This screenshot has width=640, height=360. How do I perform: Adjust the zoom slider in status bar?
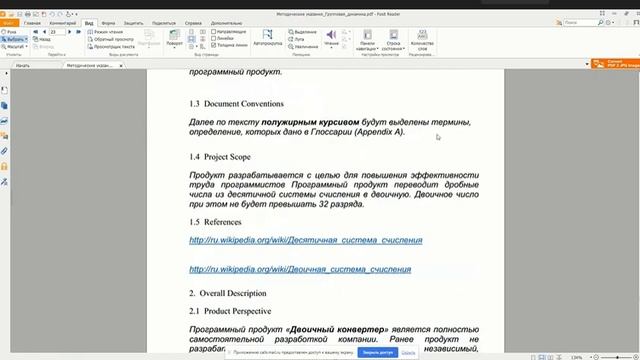[x=617, y=358]
